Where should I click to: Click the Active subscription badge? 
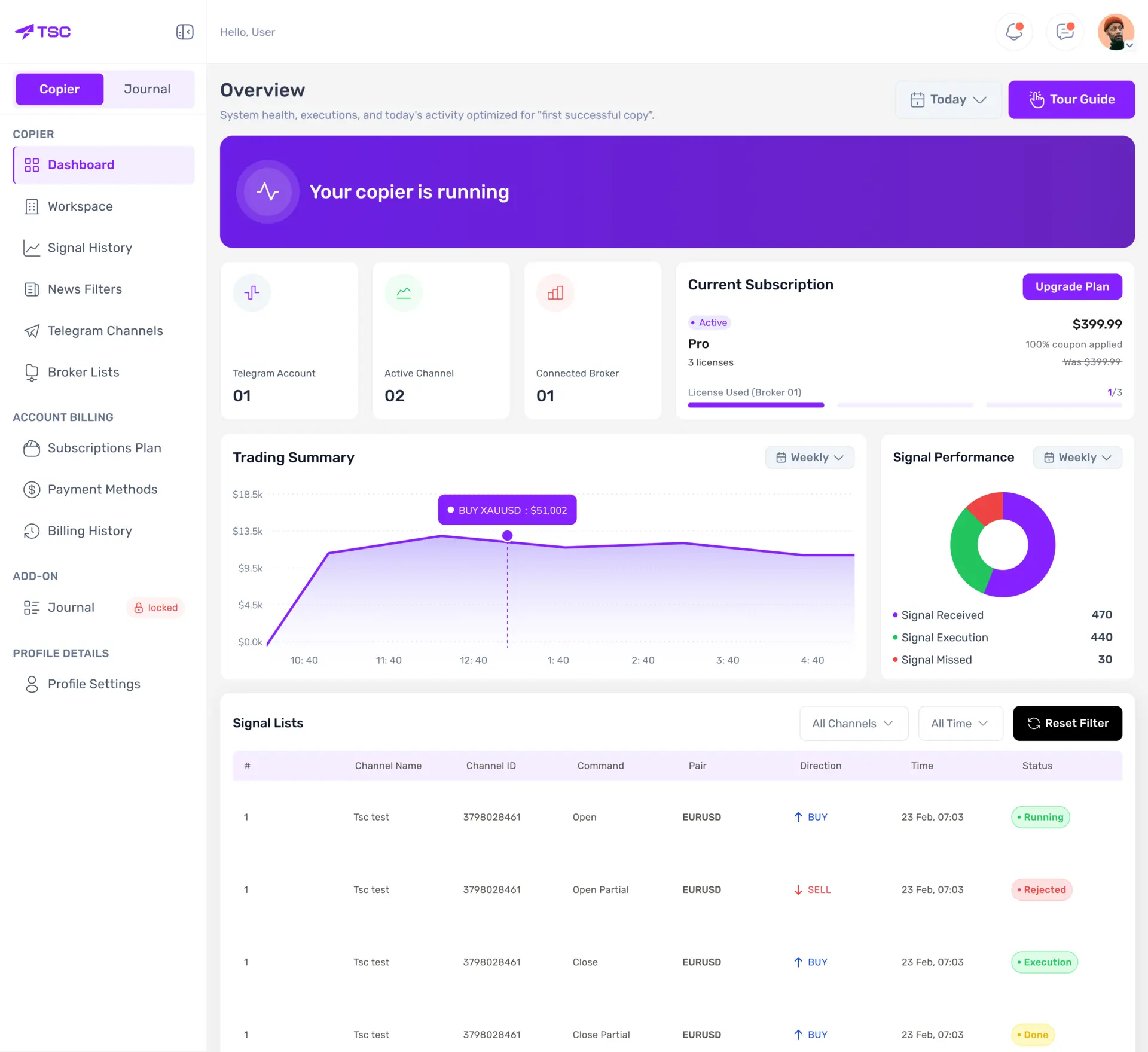pos(709,322)
